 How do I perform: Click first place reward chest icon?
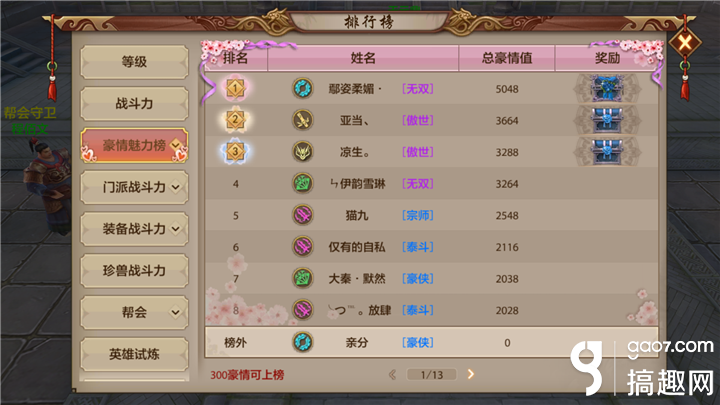[x=607, y=88]
